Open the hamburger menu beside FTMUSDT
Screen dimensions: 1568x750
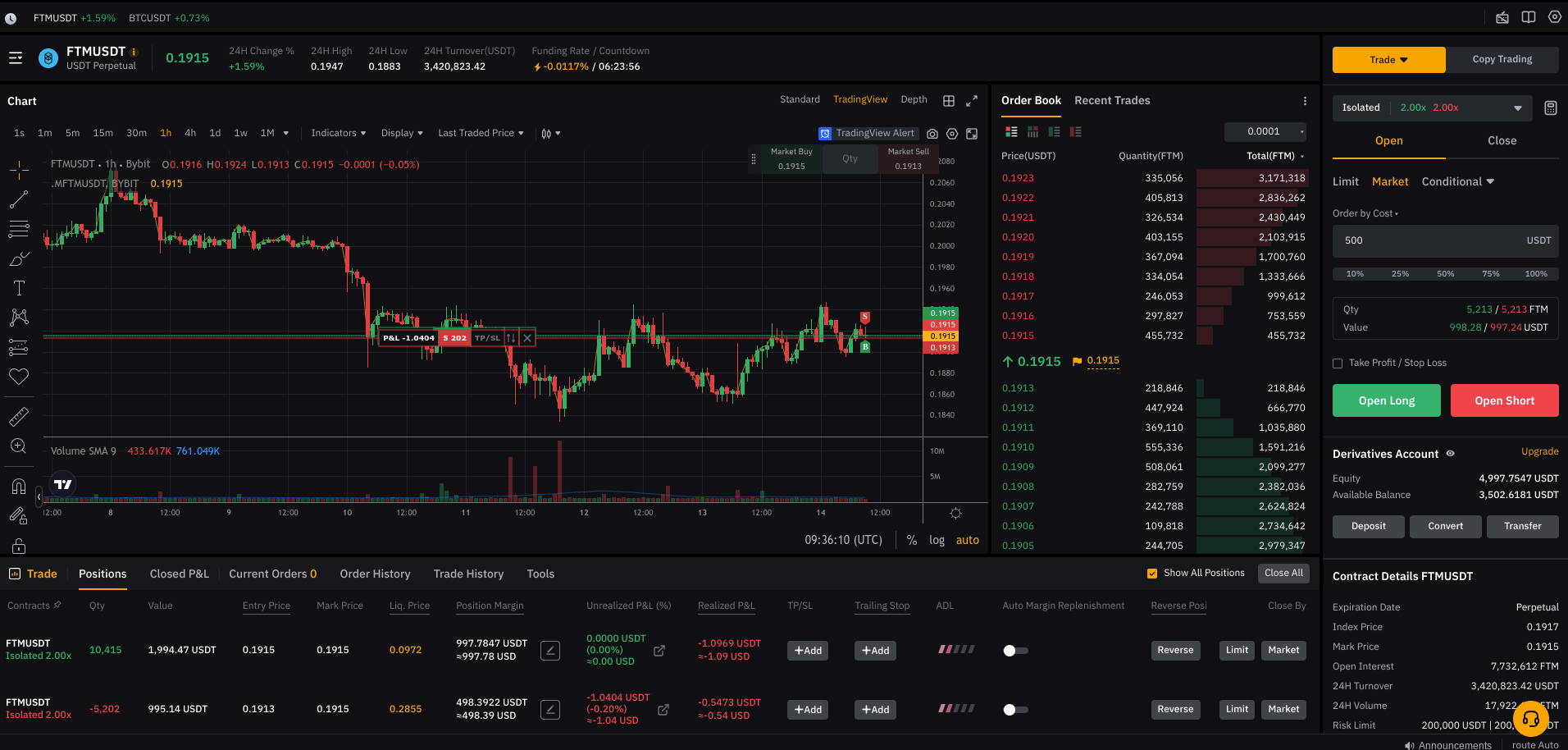click(16, 58)
